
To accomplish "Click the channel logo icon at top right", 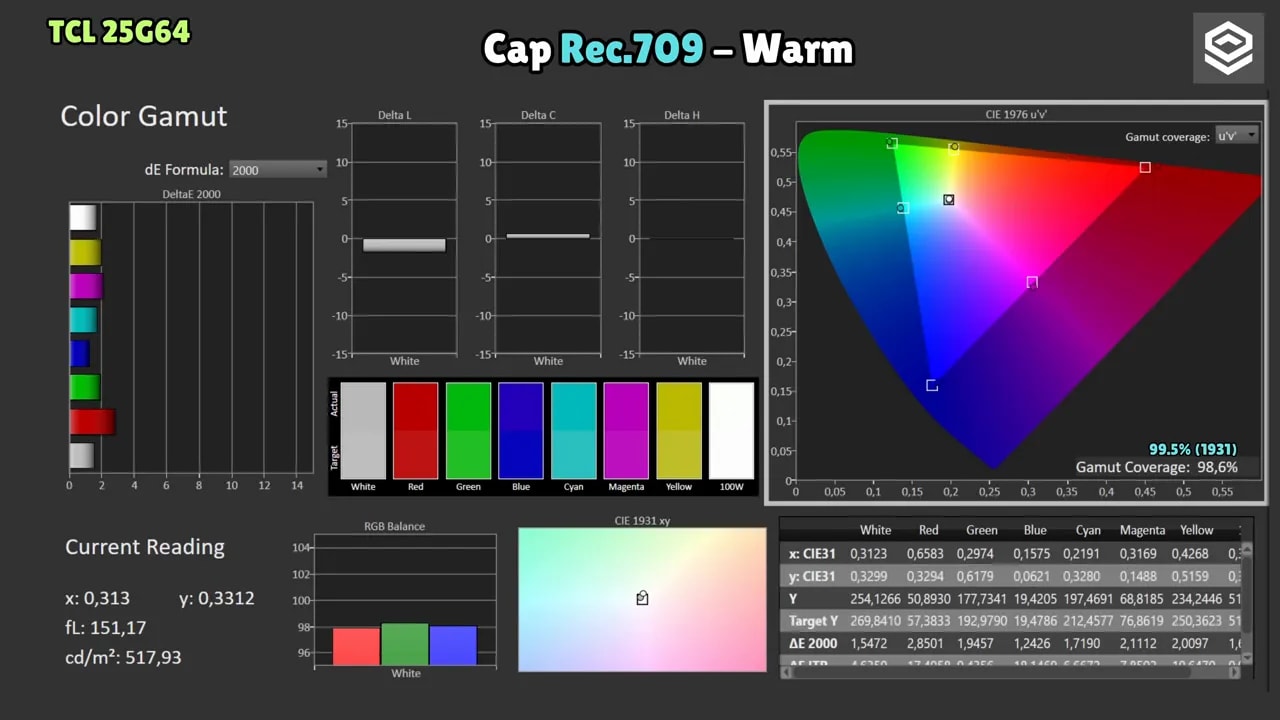I will coord(1228,48).
